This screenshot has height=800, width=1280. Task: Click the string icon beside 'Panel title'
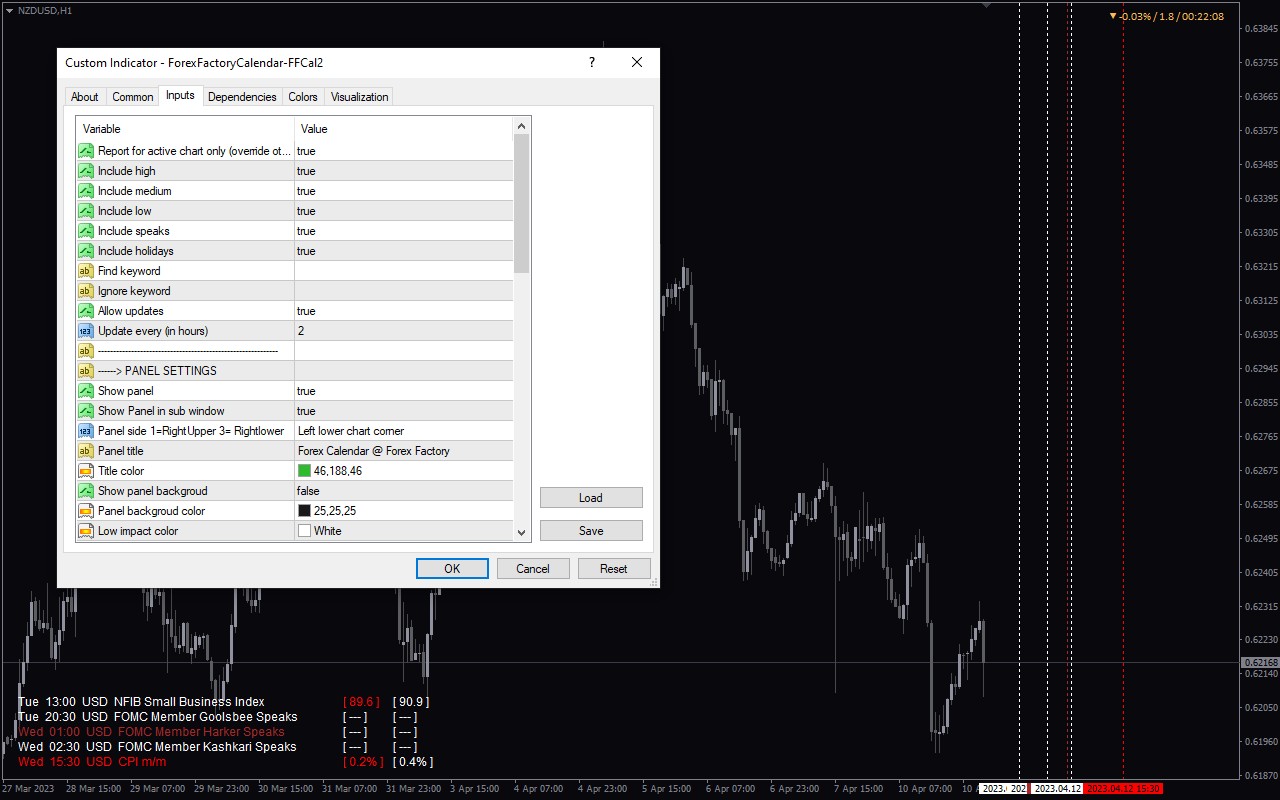[86, 451]
